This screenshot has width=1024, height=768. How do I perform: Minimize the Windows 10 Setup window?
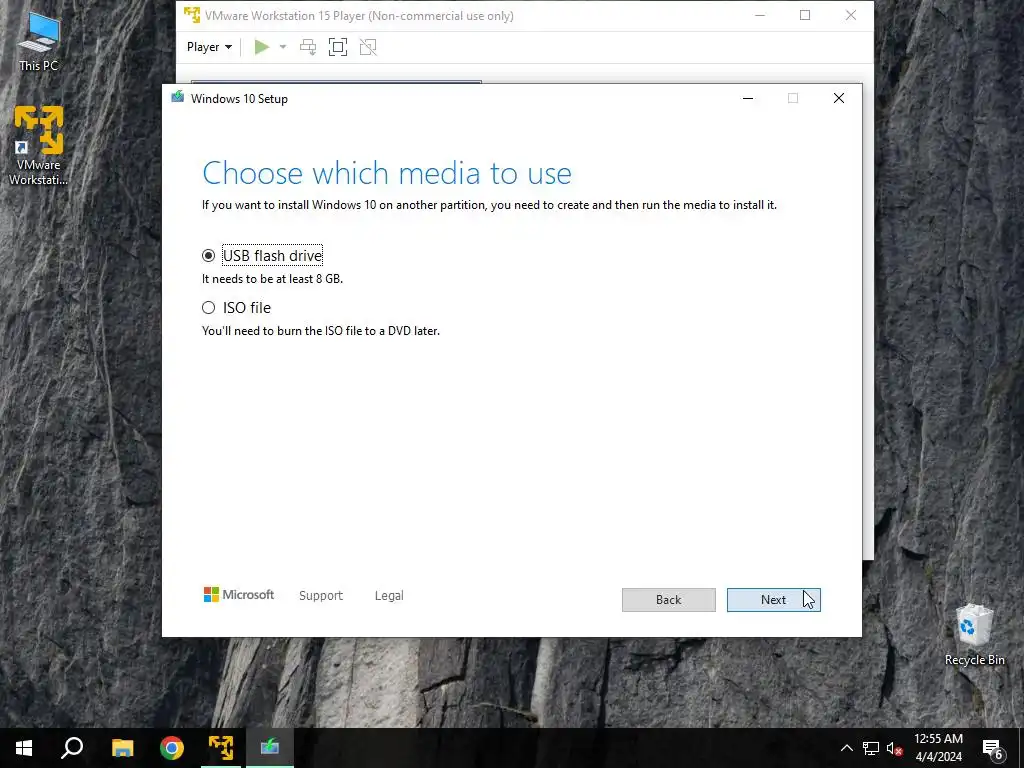[x=748, y=98]
